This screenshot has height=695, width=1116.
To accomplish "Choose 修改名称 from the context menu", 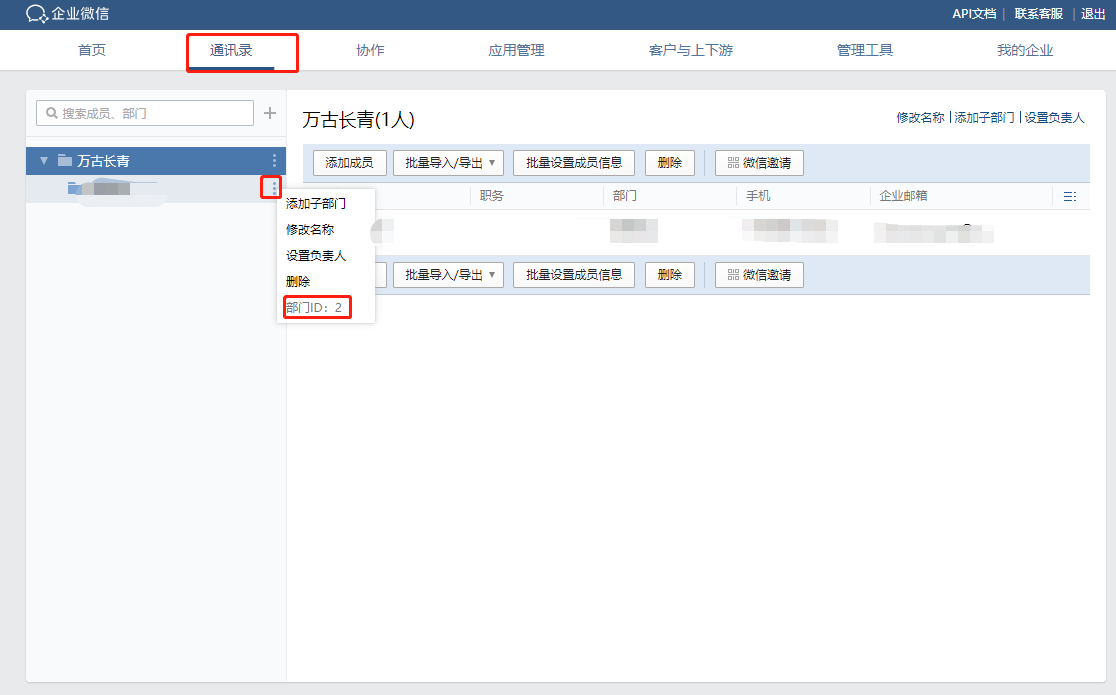I will tap(310, 229).
